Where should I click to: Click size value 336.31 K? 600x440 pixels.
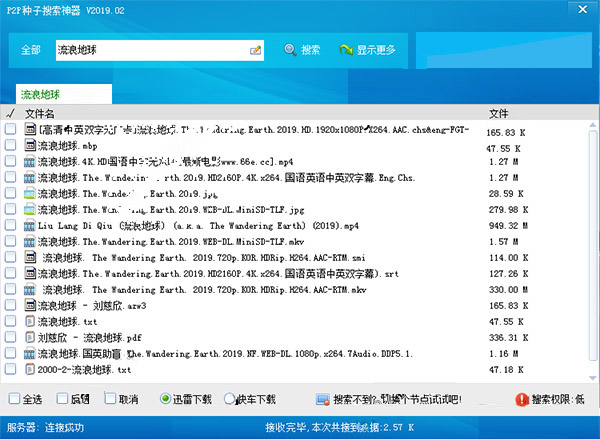coord(508,338)
